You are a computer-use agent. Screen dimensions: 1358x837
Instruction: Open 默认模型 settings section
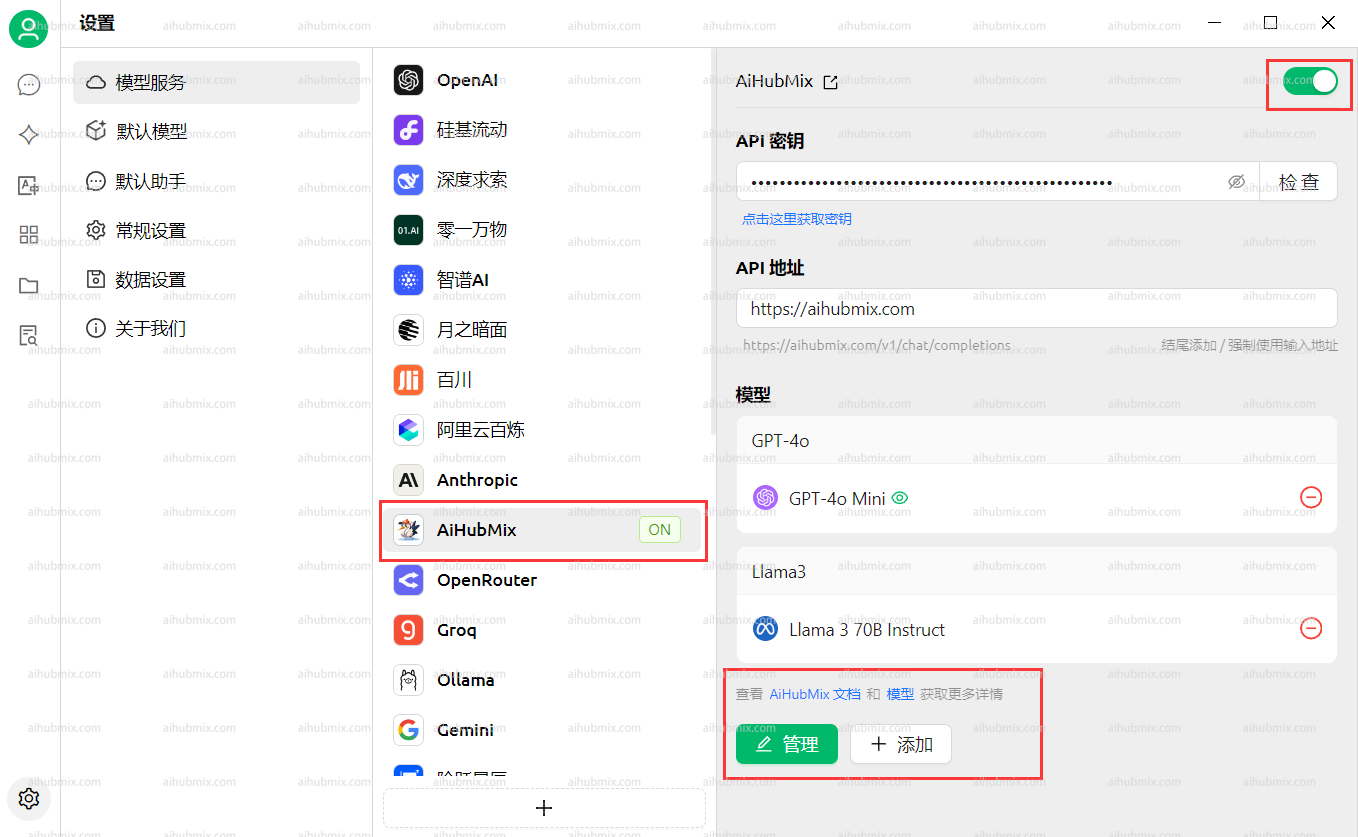(x=216, y=131)
